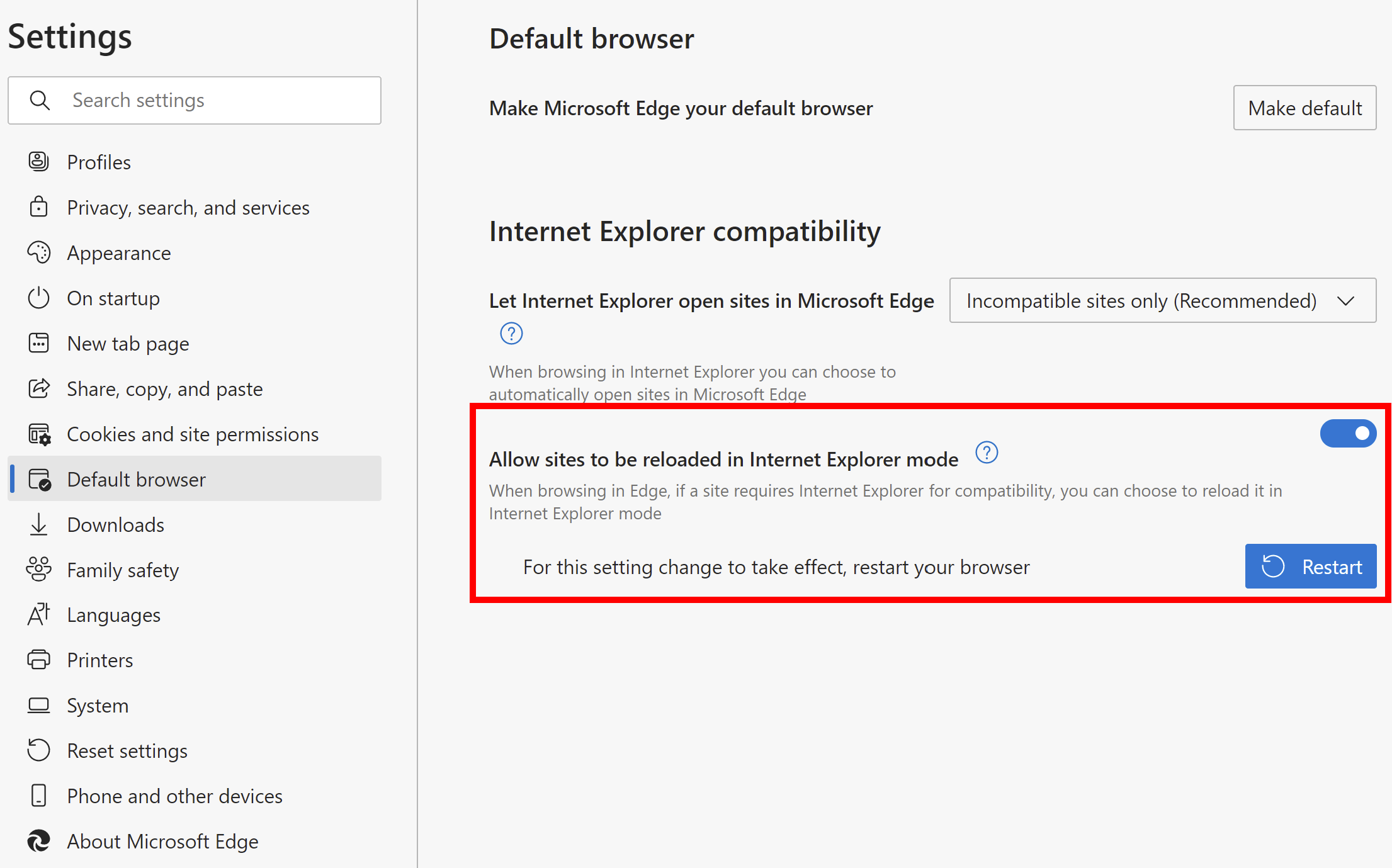The image size is (1392, 868).
Task: Click the Printers icon in sidebar
Action: (38, 660)
